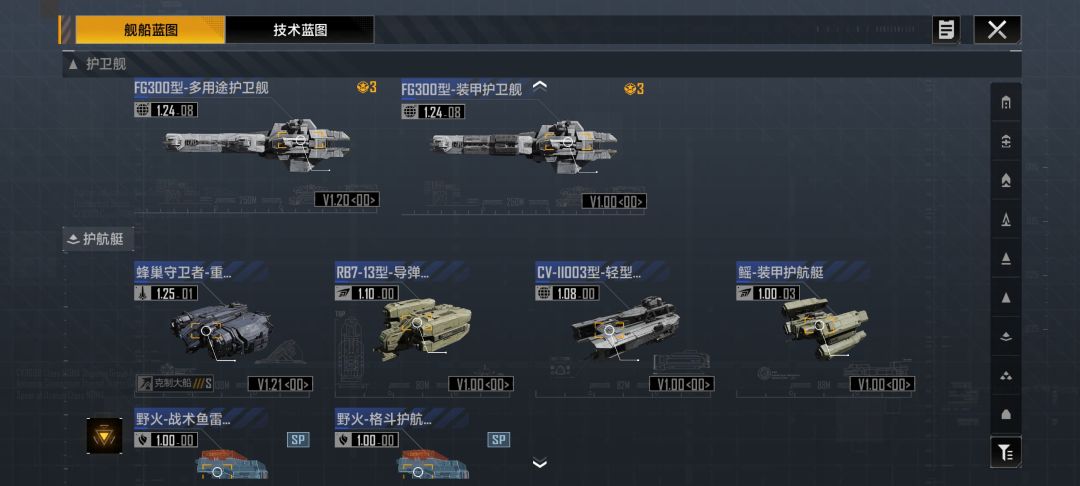The image size is (1080, 486).
Task: Select the 鳐-装甲护航艇 ship thumbnail
Action: (825, 328)
